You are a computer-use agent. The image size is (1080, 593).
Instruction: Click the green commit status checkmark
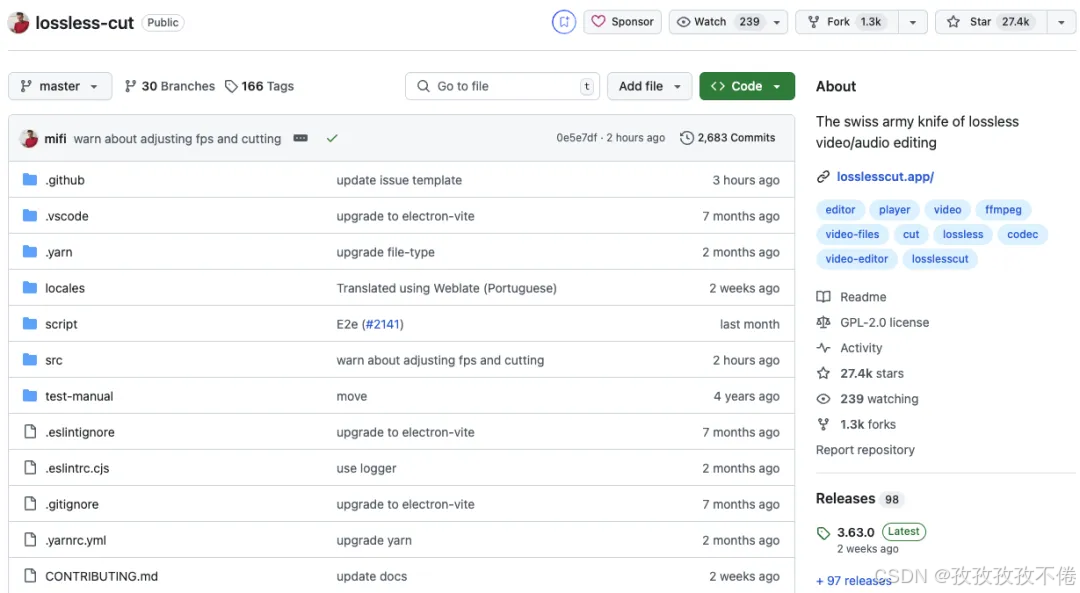(x=332, y=138)
